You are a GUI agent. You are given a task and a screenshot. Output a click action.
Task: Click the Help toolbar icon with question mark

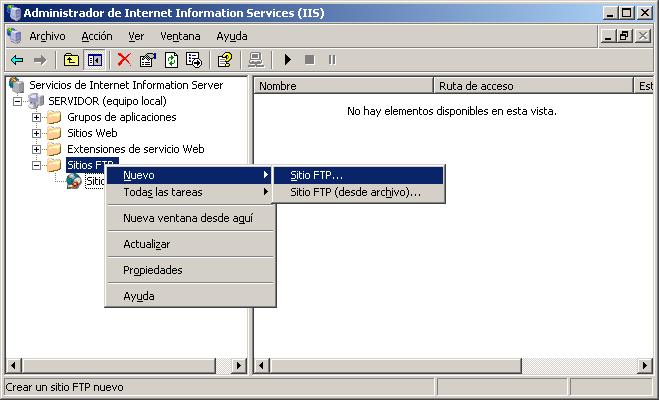click(225, 60)
